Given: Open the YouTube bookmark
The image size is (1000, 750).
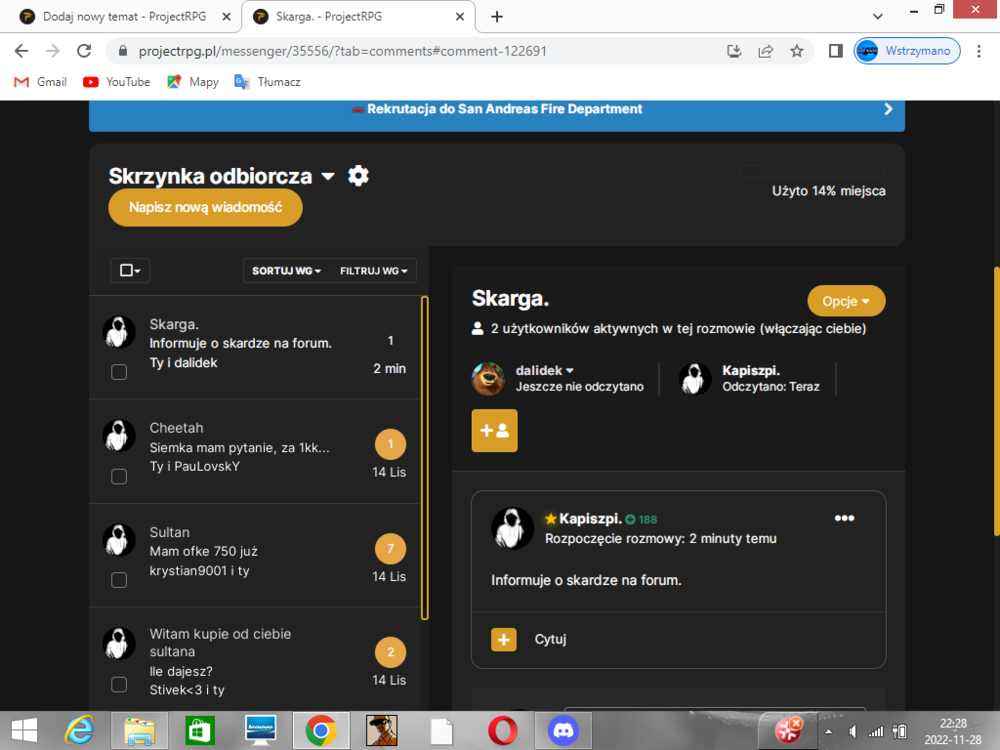Looking at the screenshot, I should tap(117, 82).
